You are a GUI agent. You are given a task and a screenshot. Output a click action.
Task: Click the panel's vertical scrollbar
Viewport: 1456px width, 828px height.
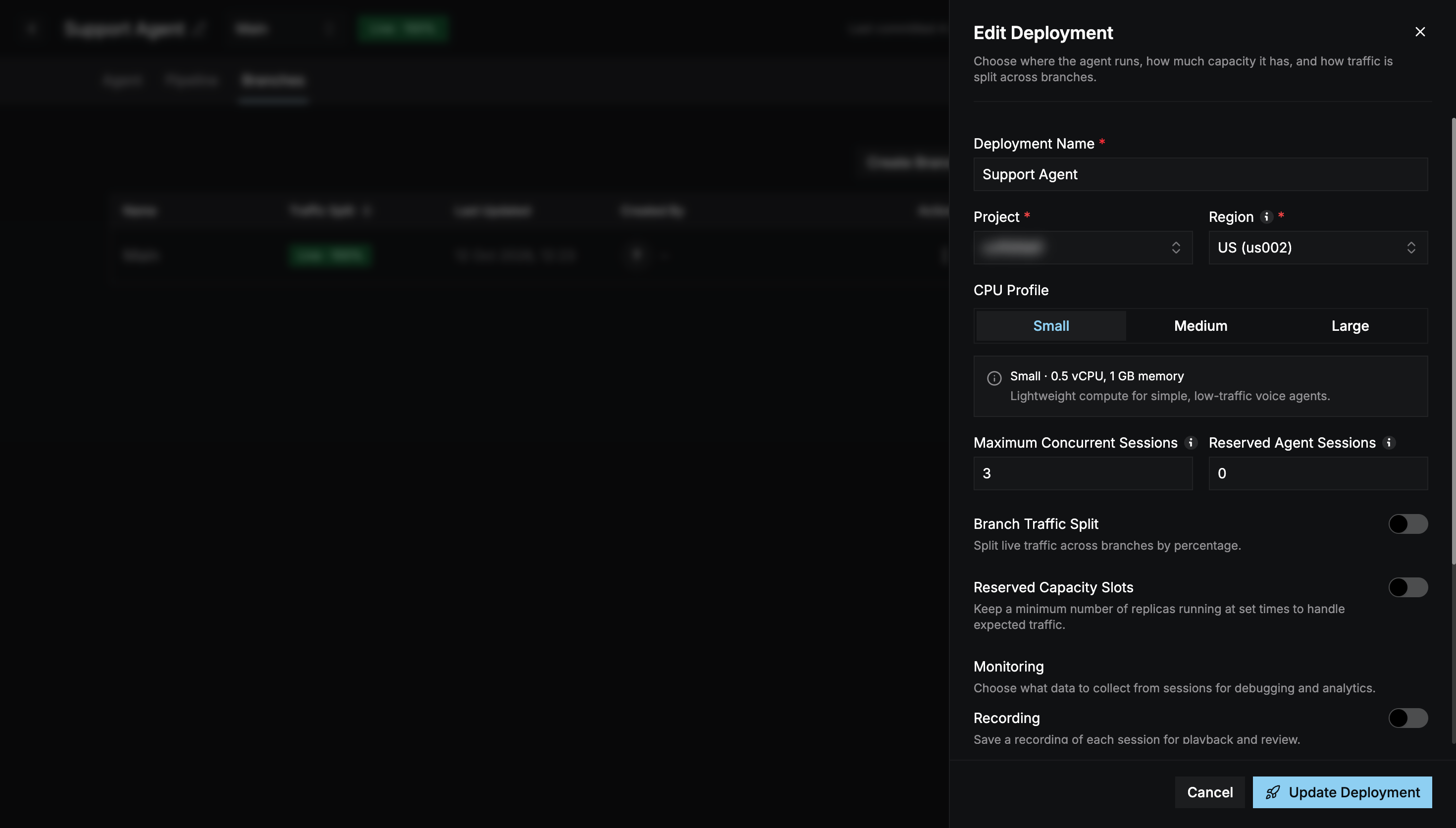click(x=1453, y=341)
